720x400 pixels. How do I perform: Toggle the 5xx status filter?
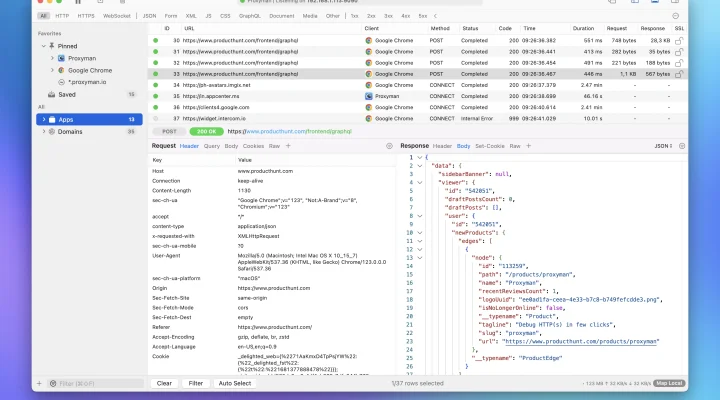tap(423, 16)
